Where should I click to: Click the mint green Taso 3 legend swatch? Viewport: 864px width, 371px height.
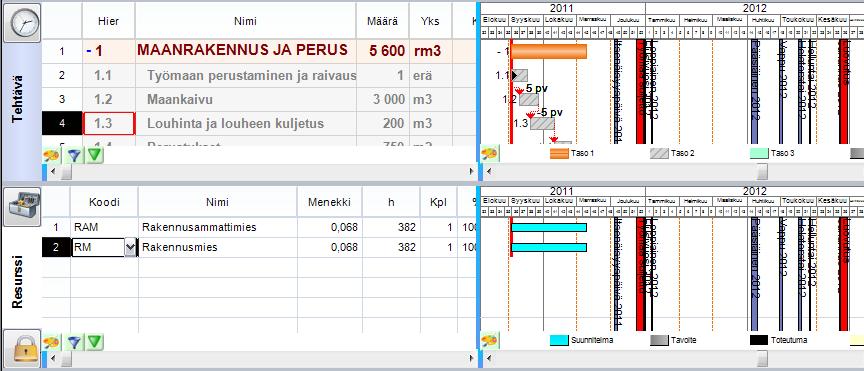tap(759, 153)
